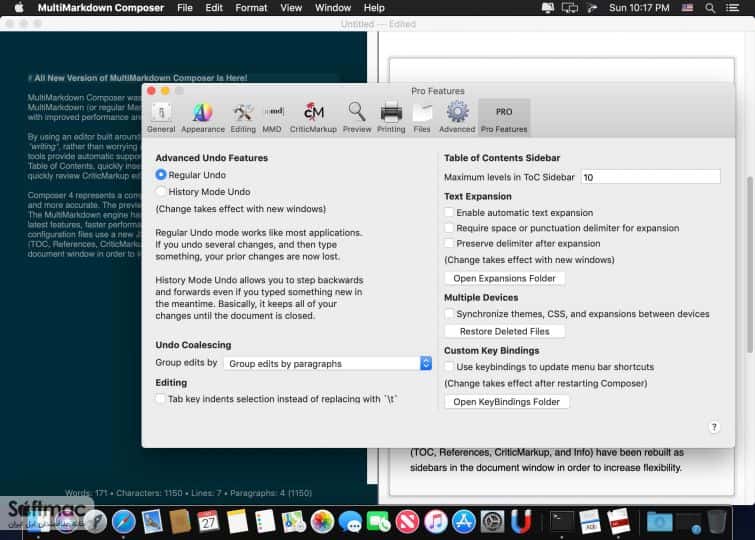Viewport: 755px width, 540px height.
Task: Select the History Mode Undo option
Action: pos(161,192)
